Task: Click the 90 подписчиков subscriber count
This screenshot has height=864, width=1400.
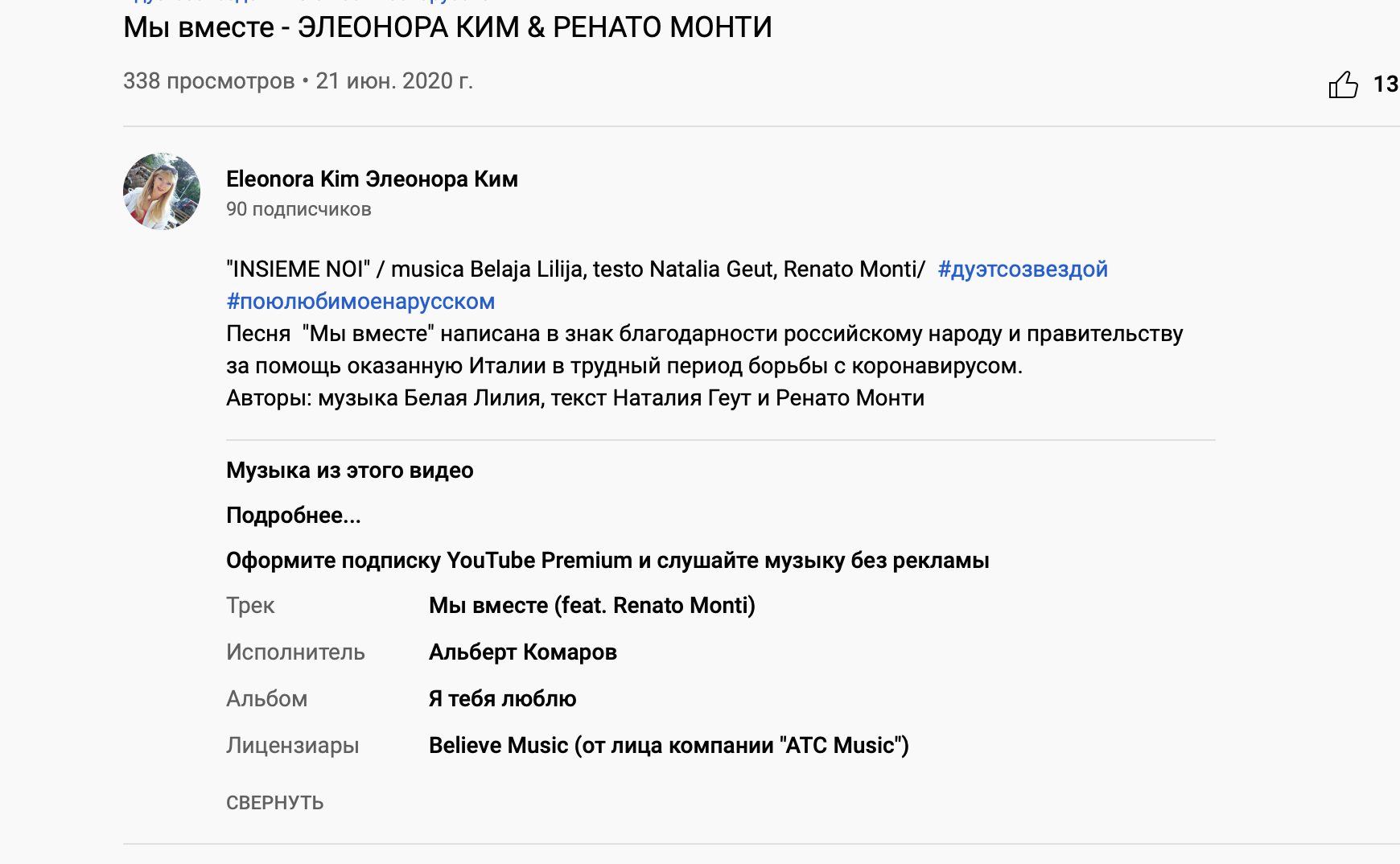Action: (299, 209)
